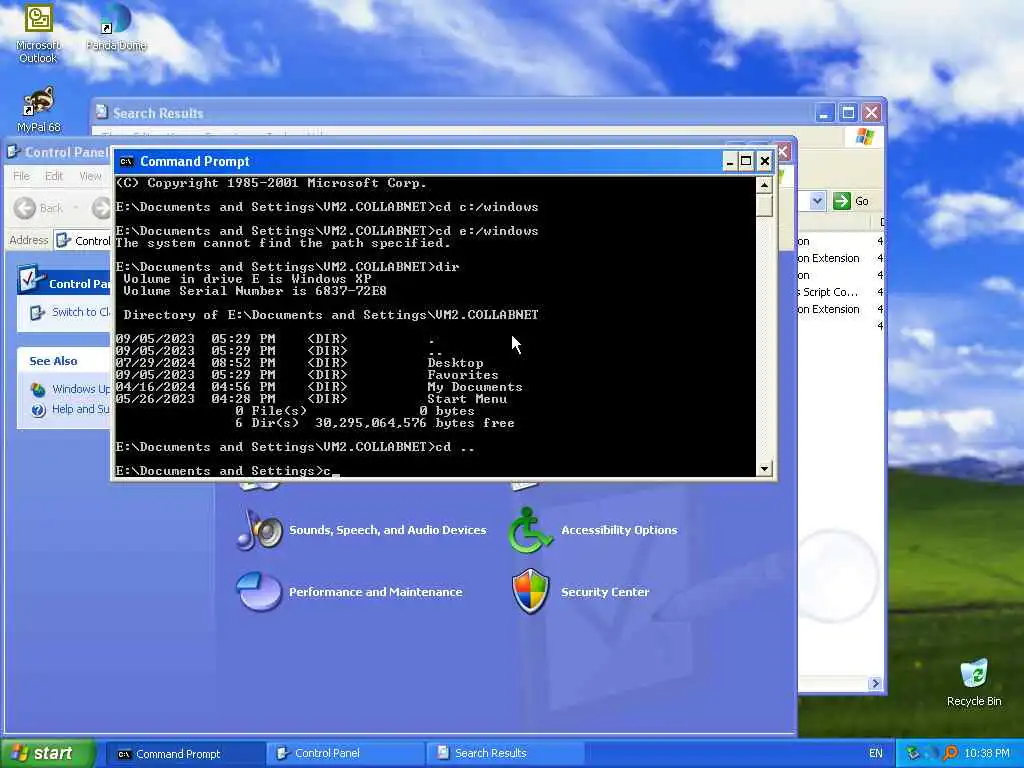Click the Help and Support link in See Also
Viewport: 1024px width, 768px height.
click(x=80, y=409)
